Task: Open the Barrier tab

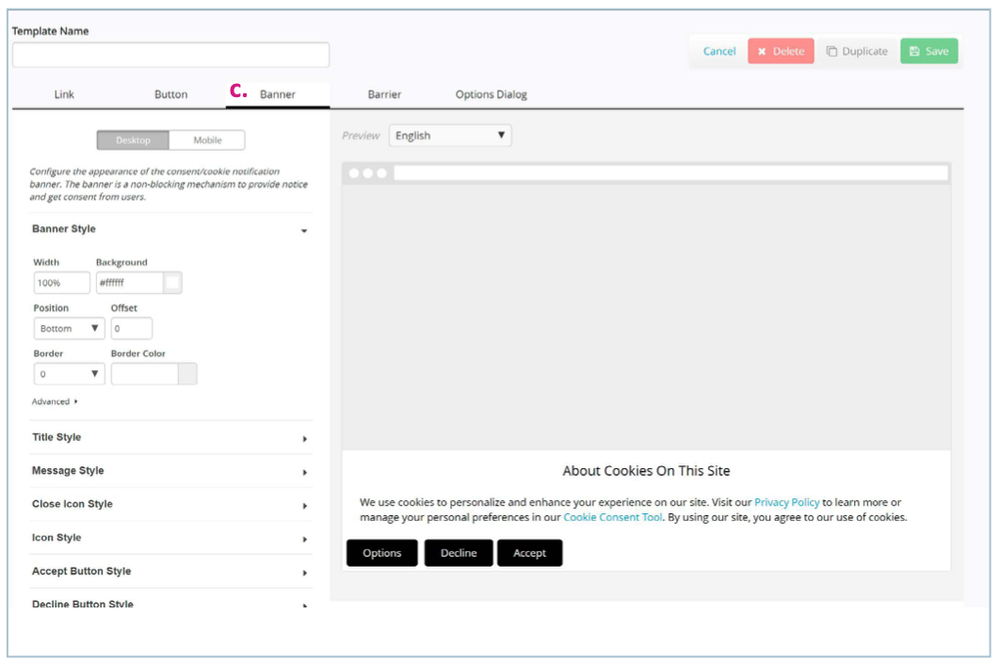Action: click(x=384, y=94)
